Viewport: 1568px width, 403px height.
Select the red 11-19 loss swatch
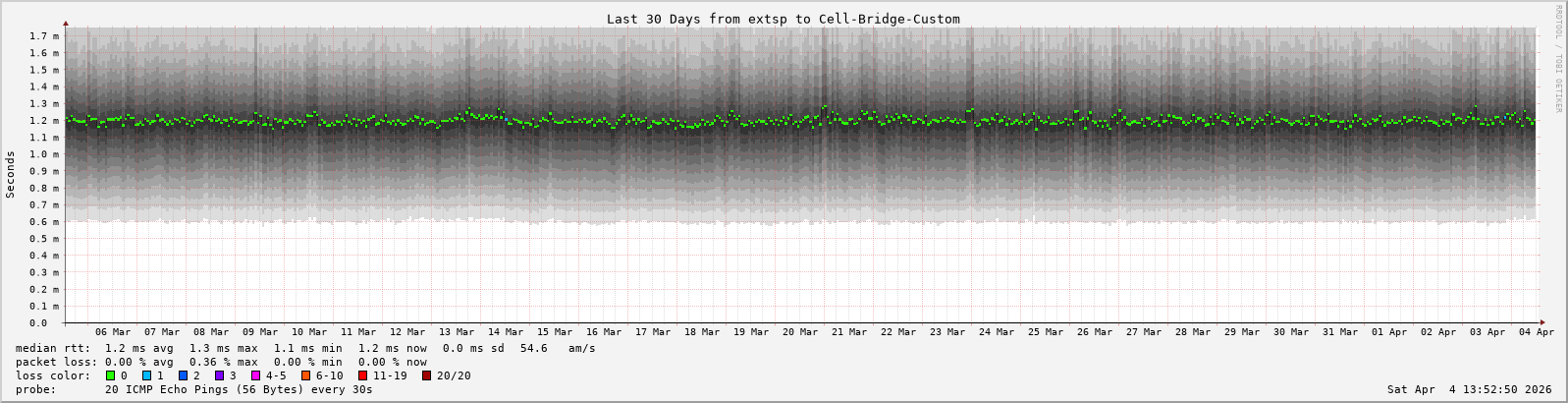coord(362,375)
